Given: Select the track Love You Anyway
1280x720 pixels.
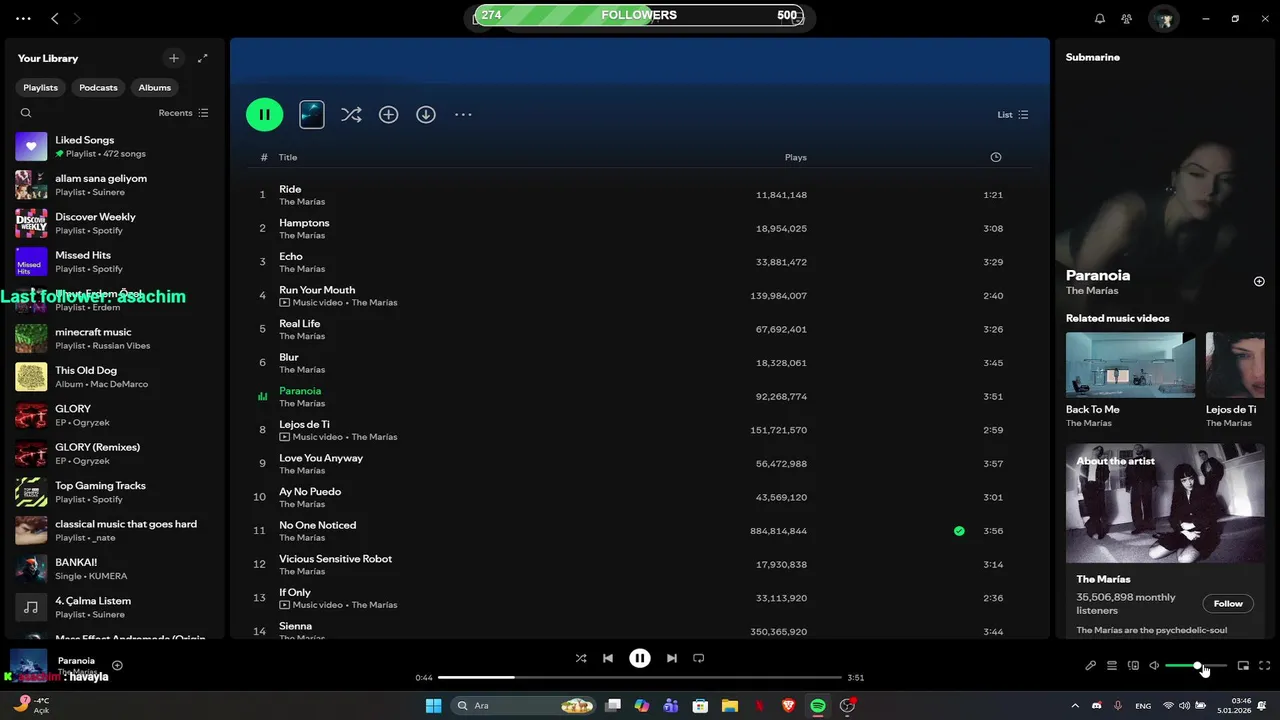Looking at the screenshot, I should [x=640, y=463].
